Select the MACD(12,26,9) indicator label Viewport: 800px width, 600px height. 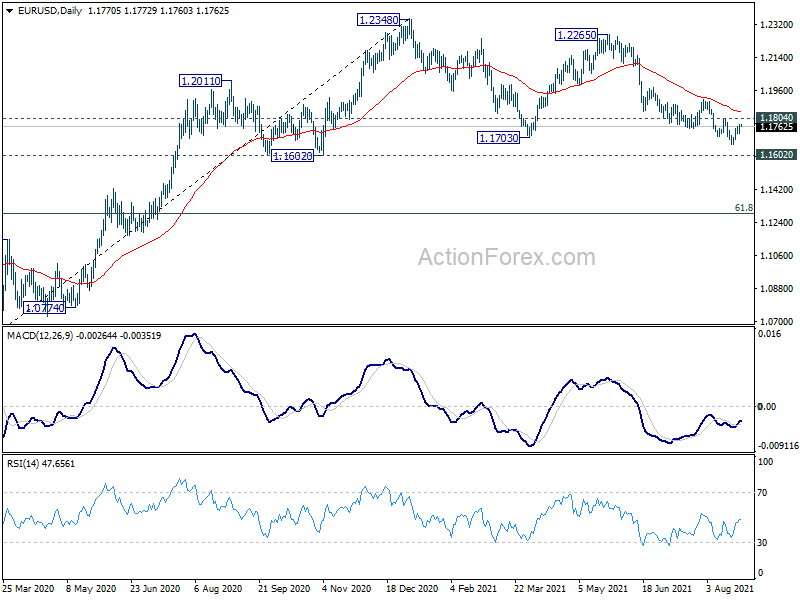41,336
